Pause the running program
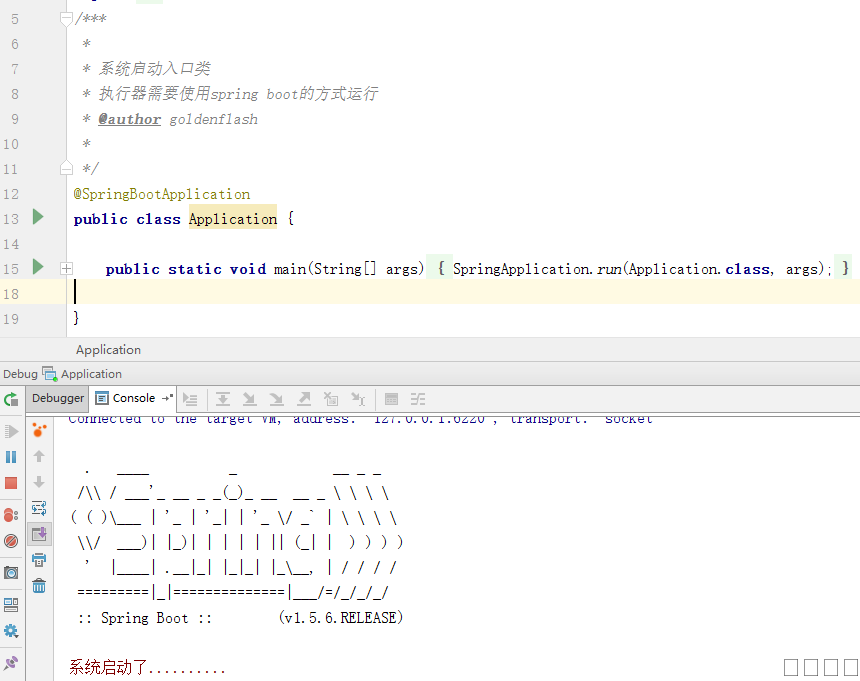Screen dimensions: 860x681 11,457
